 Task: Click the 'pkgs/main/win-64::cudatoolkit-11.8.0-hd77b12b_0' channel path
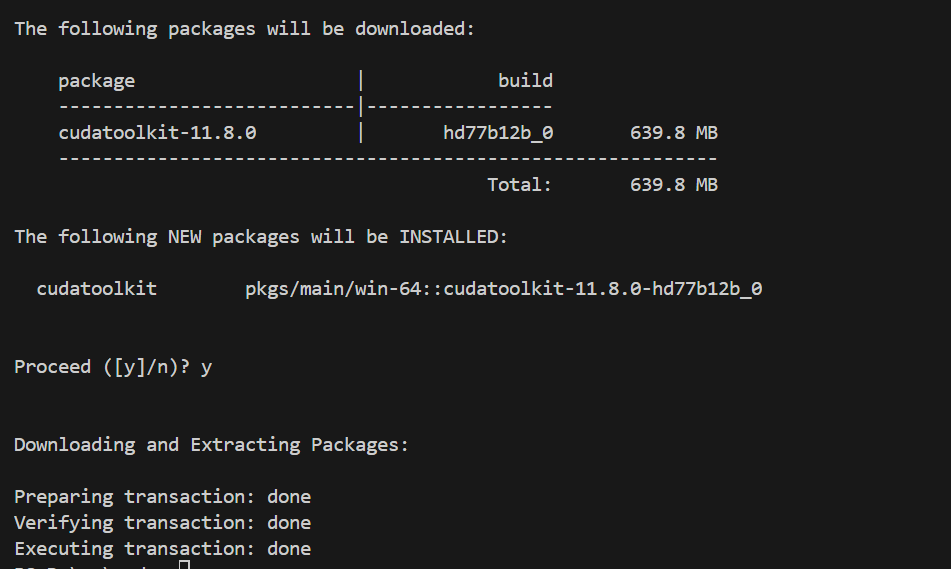tap(504, 289)
